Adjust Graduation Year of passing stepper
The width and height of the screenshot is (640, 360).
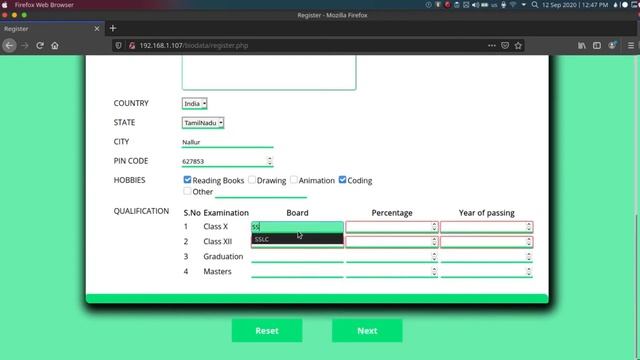(x=529, y=257)
